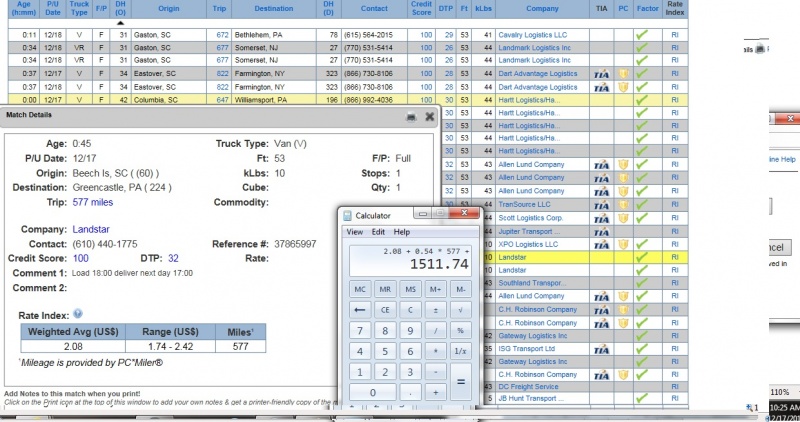Image resolution: width=800 pixels, height=422 pixels.
Task: Open the Rate Index help icon
Action: click(x=78, y=314)
